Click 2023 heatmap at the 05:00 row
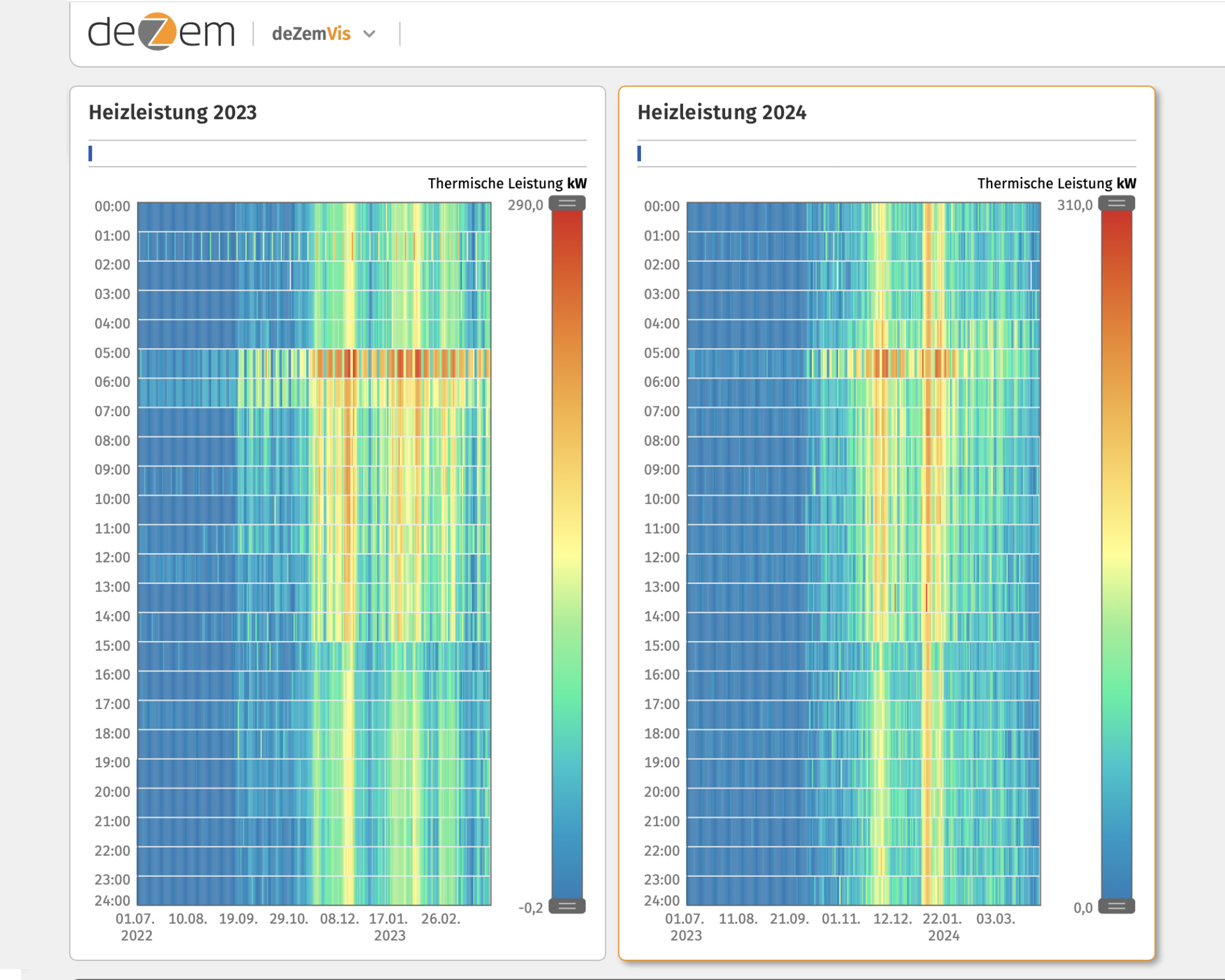 pyautogui.click(x=314, y=363)
